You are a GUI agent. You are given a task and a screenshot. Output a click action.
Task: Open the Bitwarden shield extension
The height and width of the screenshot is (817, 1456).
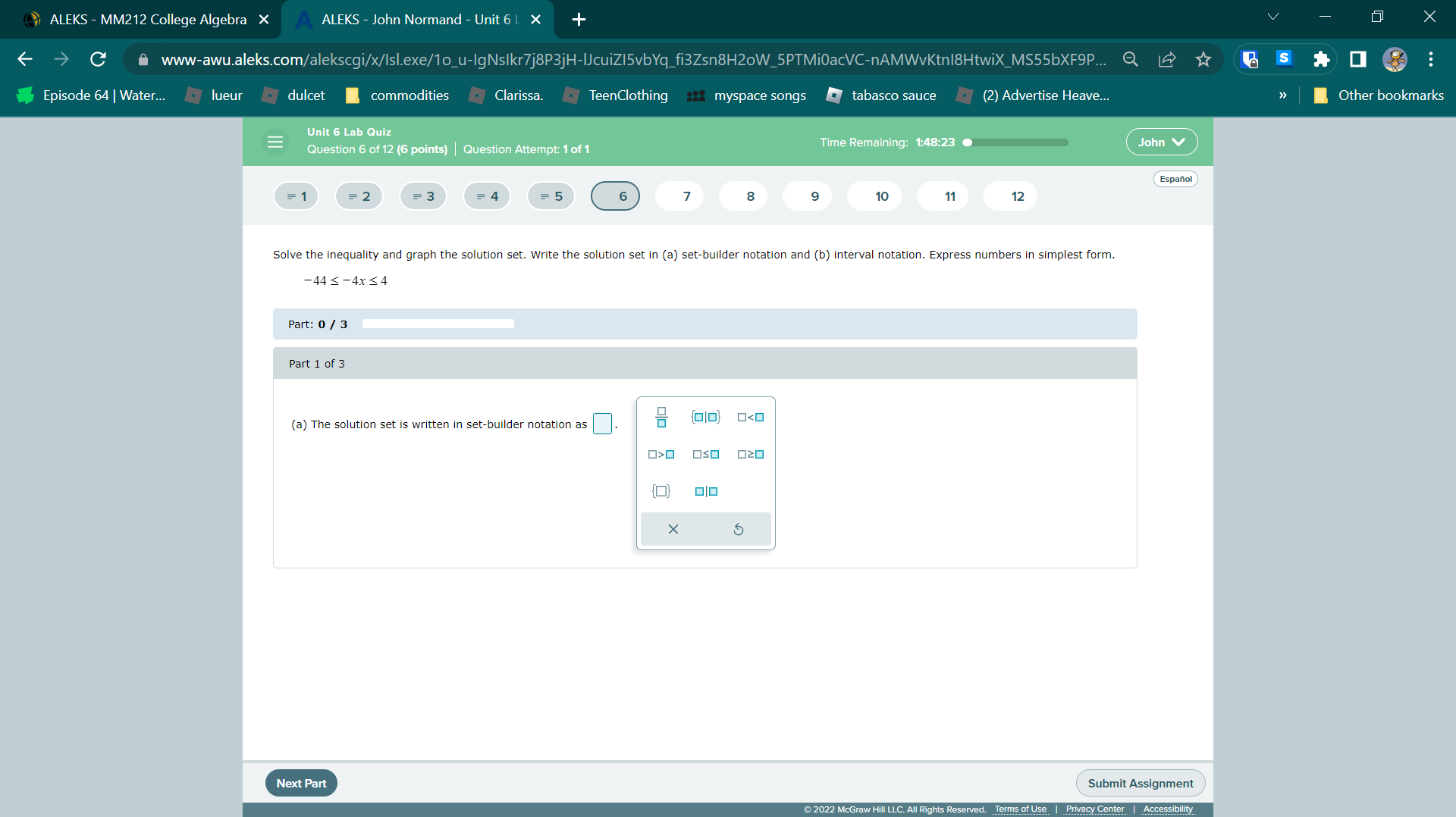click(1250, 59)
